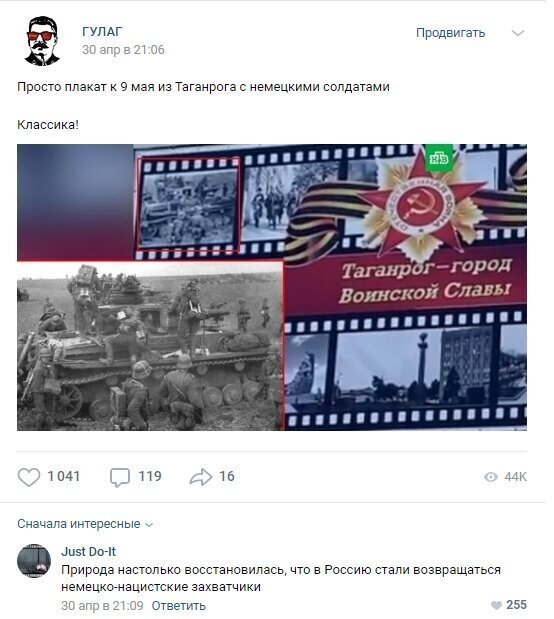
Task: Open the Just Do-It profile name
Action: click(x=88, y=551)
